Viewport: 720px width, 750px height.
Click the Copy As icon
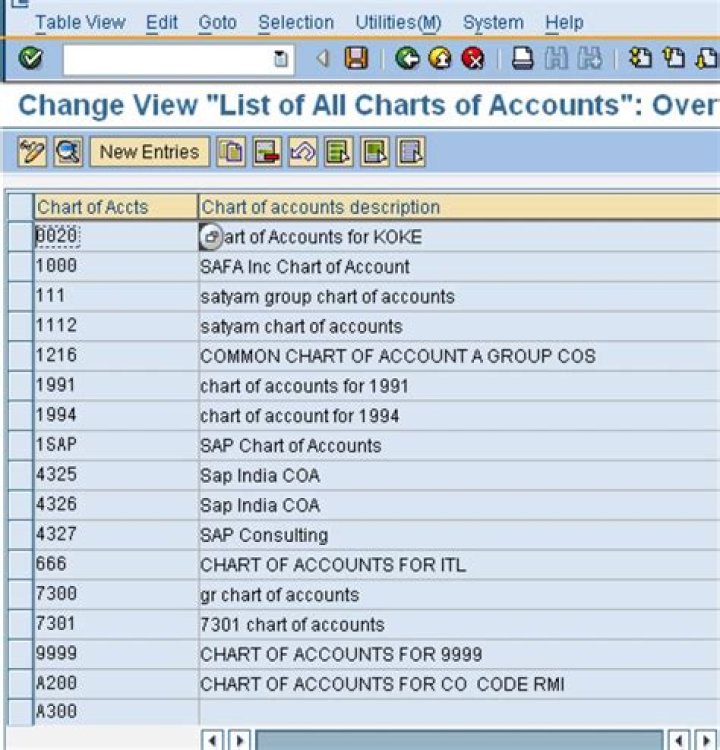click(x=231, y=152)
